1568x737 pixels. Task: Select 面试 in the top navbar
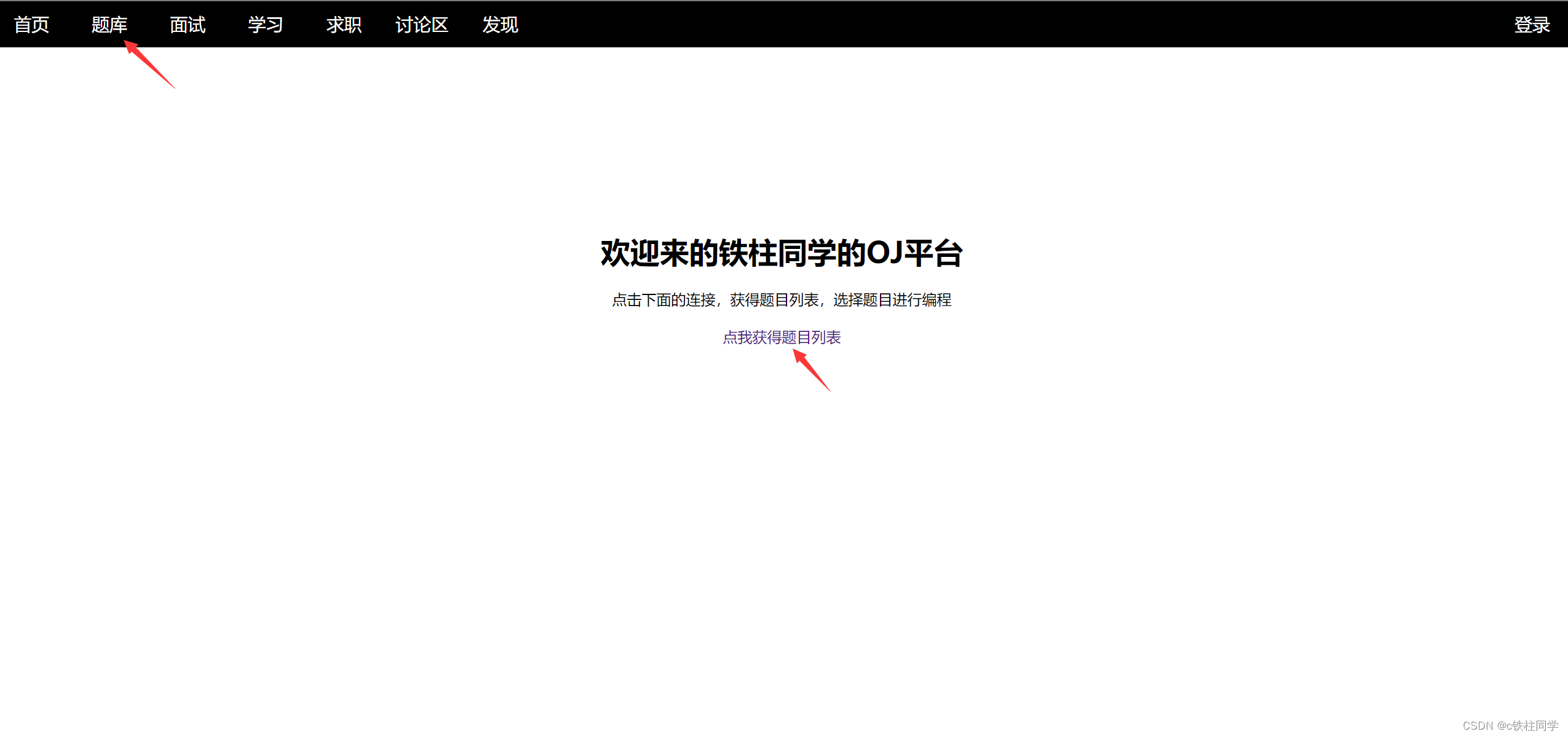click(x=188, y=25)
